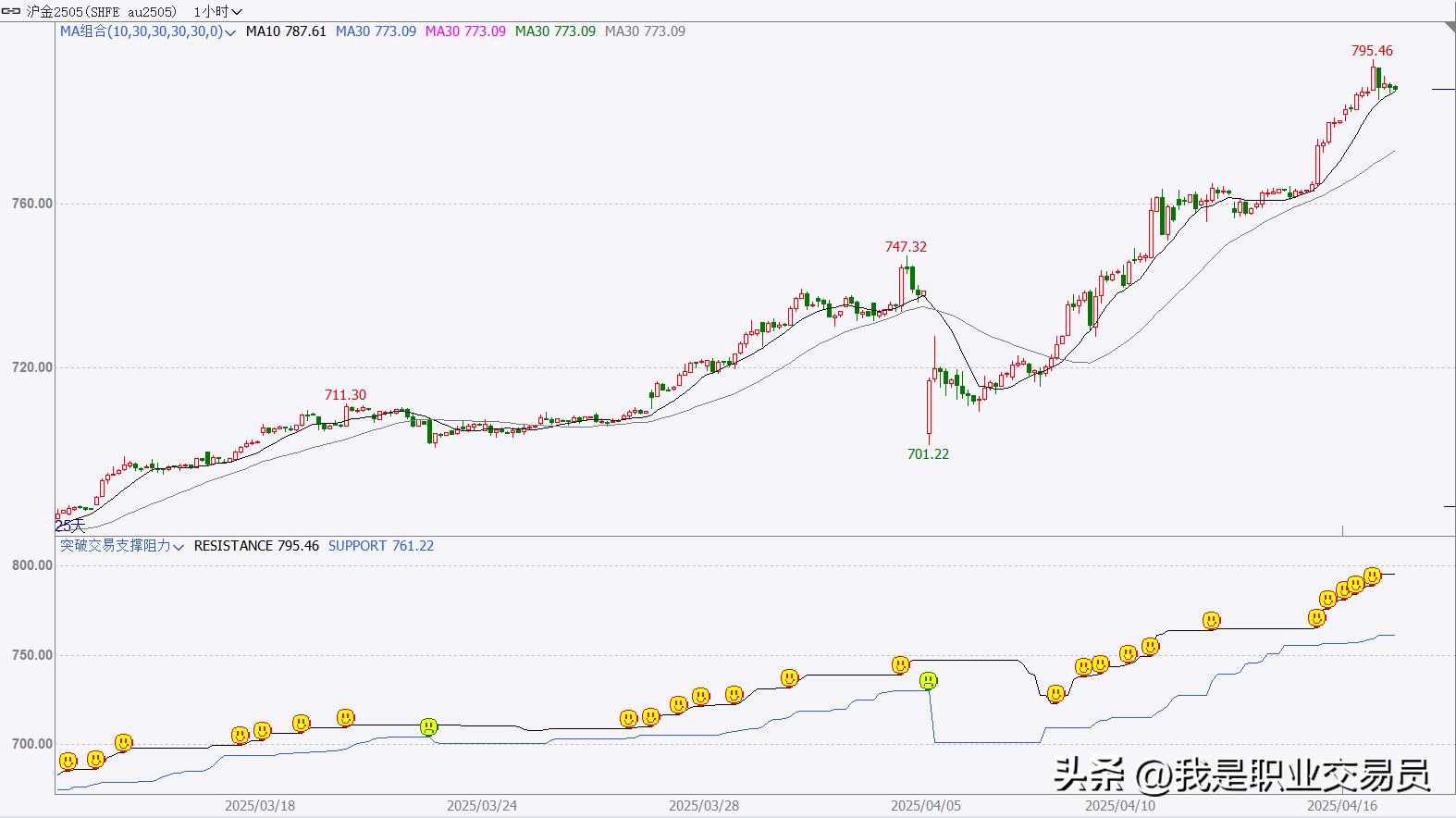Select the green MA30 773.09 label
Screen dimensions: 1456x818
(x=555, y=31)
